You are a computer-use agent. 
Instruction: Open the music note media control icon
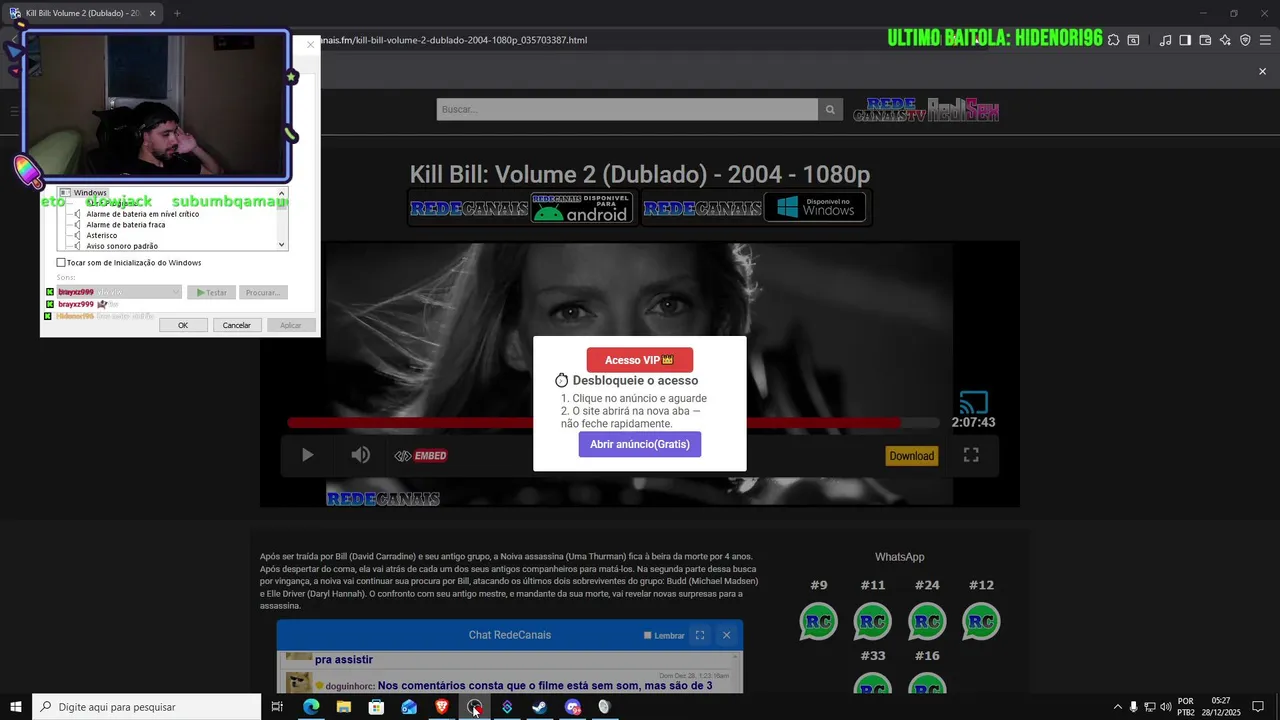pyautogui.click(x=1165, y=40)
